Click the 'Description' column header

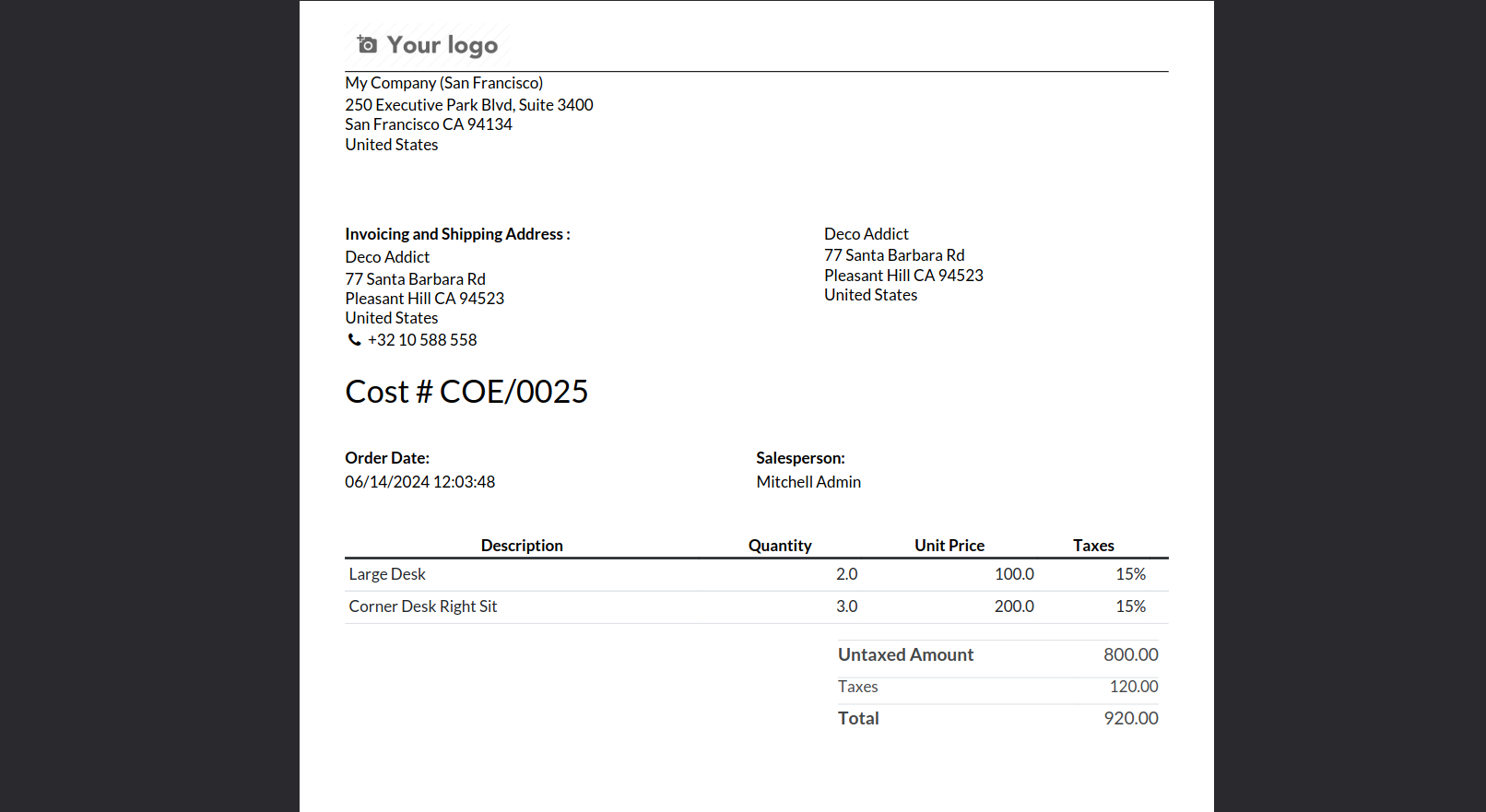point(522,546)
